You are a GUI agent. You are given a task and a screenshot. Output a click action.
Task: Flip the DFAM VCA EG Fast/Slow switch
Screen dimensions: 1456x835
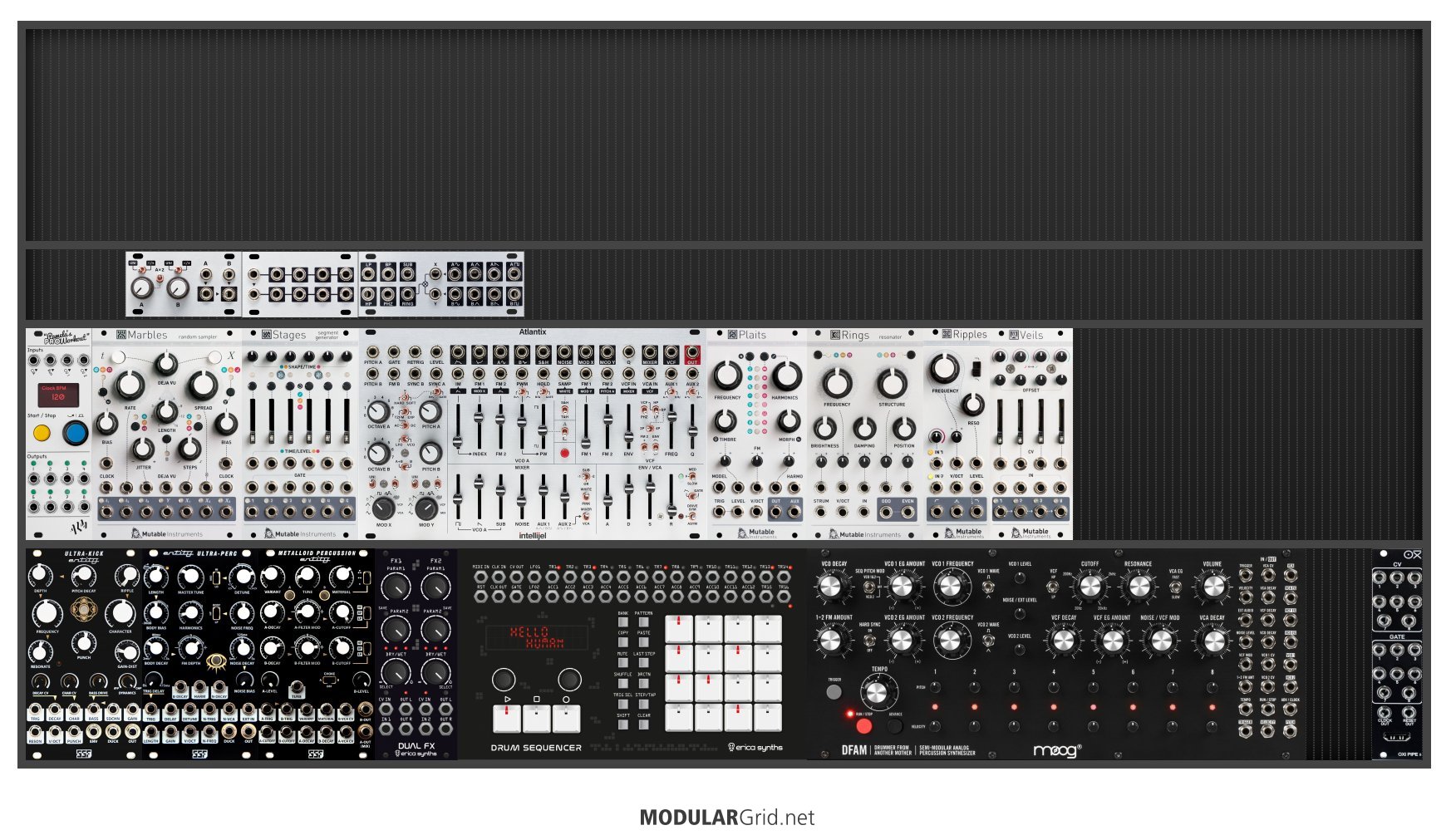coord(1175,587)
